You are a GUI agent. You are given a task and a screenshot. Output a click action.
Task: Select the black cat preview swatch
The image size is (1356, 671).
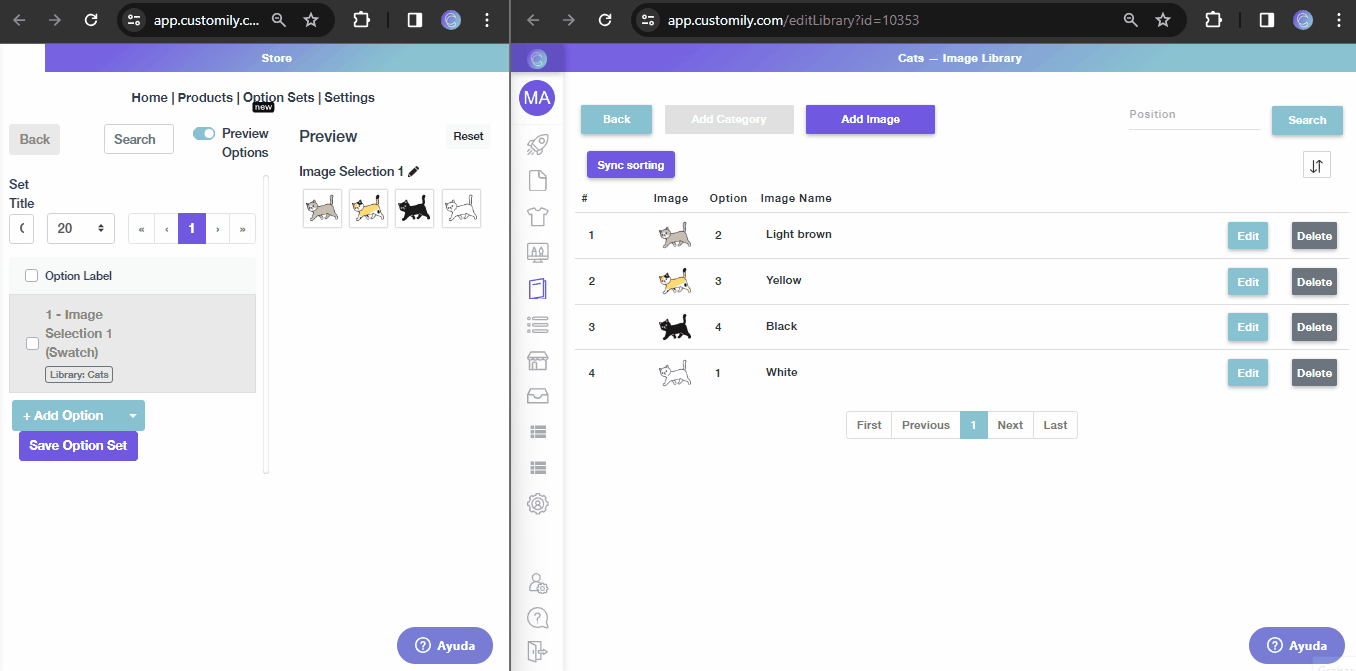point(414,208)
